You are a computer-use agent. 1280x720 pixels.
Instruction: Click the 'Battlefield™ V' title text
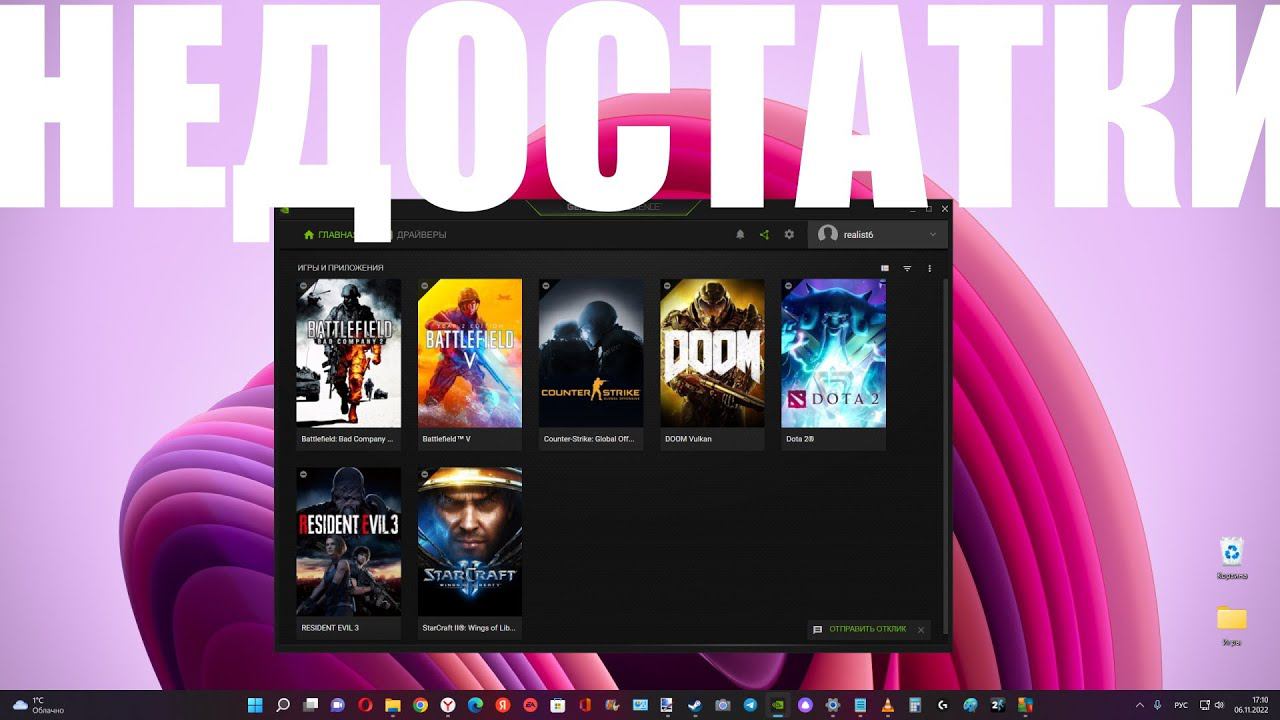(x=446, y=439)
